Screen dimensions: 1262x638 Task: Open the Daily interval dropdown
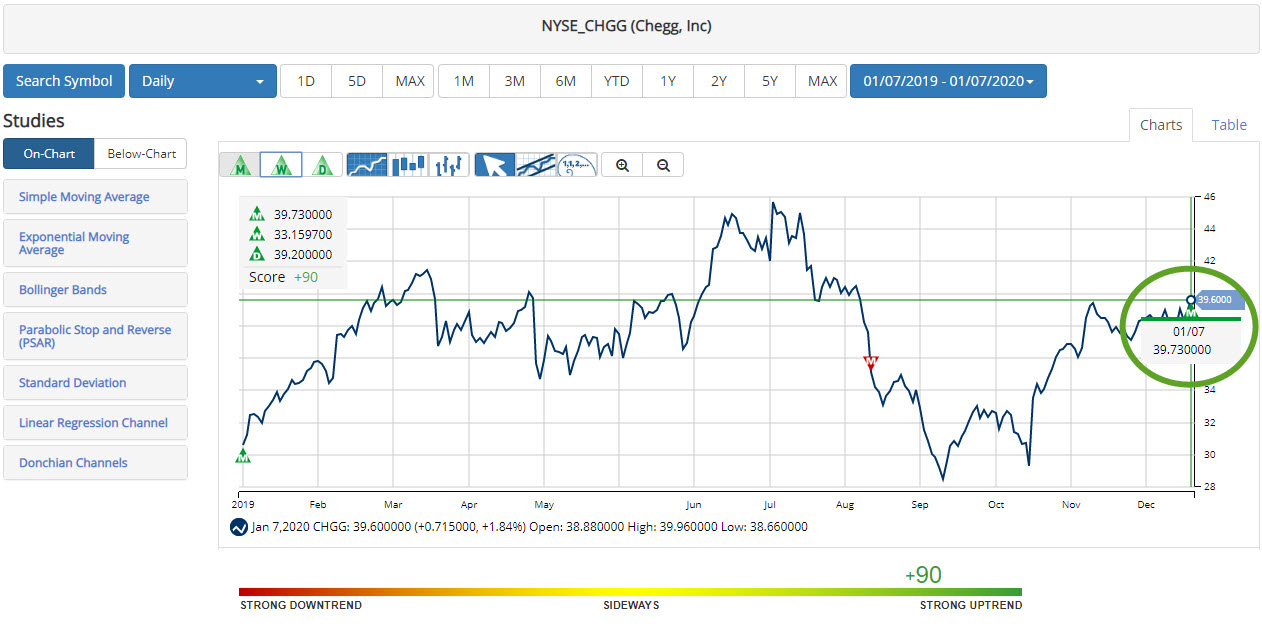pos(203,81)
